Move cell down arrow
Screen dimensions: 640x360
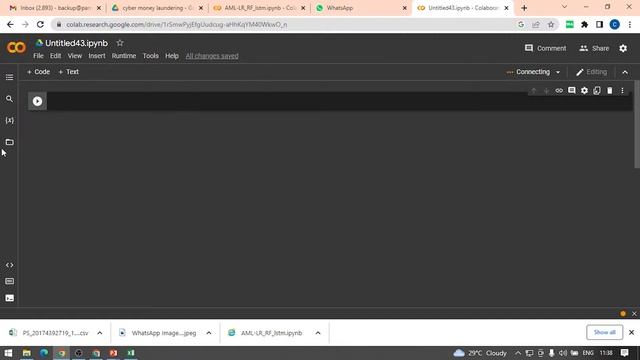coord(546,91)
